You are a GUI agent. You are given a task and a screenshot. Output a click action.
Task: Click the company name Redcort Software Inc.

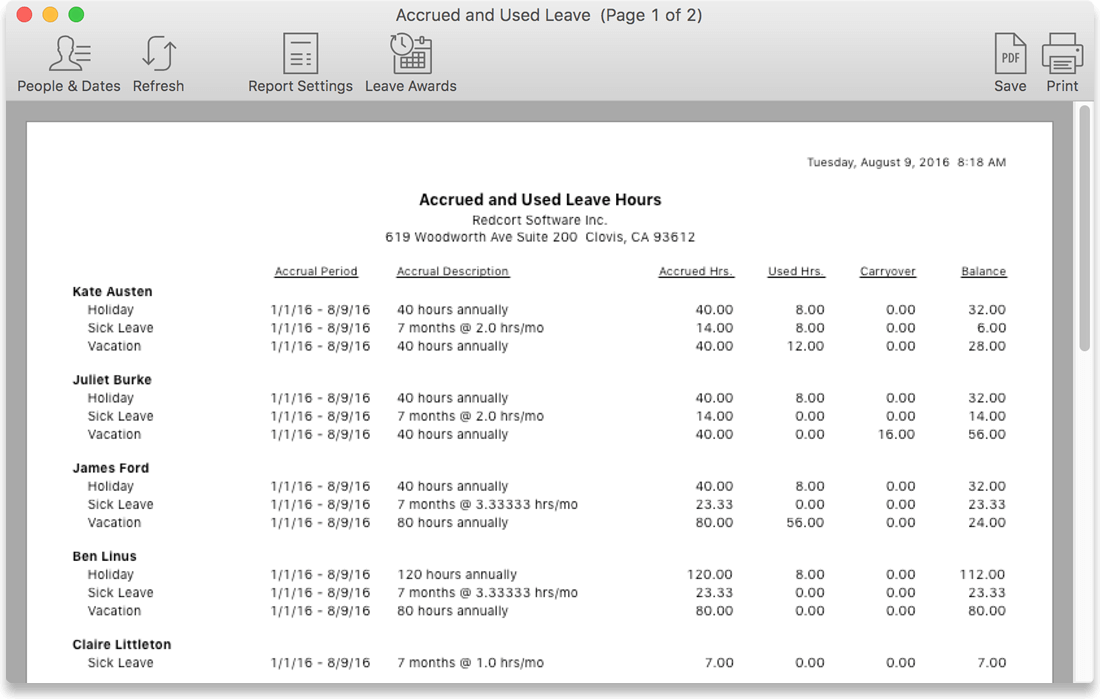539,220
